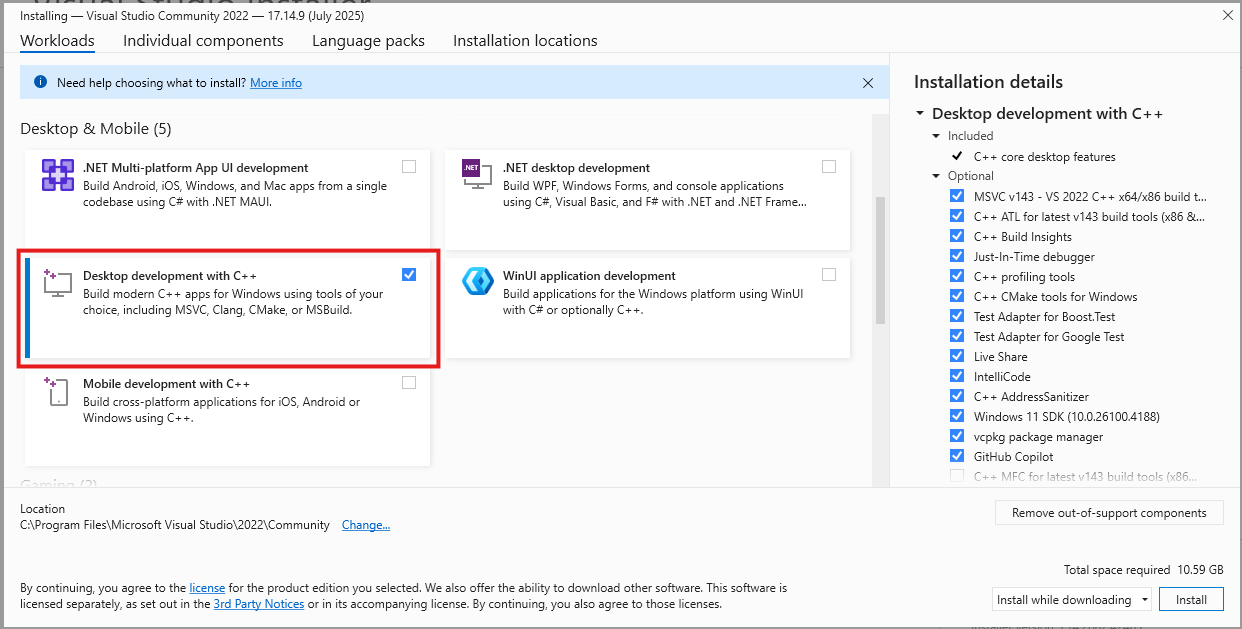Switch to Installation locations tab

pyautogui.click(x=525, y=41)
